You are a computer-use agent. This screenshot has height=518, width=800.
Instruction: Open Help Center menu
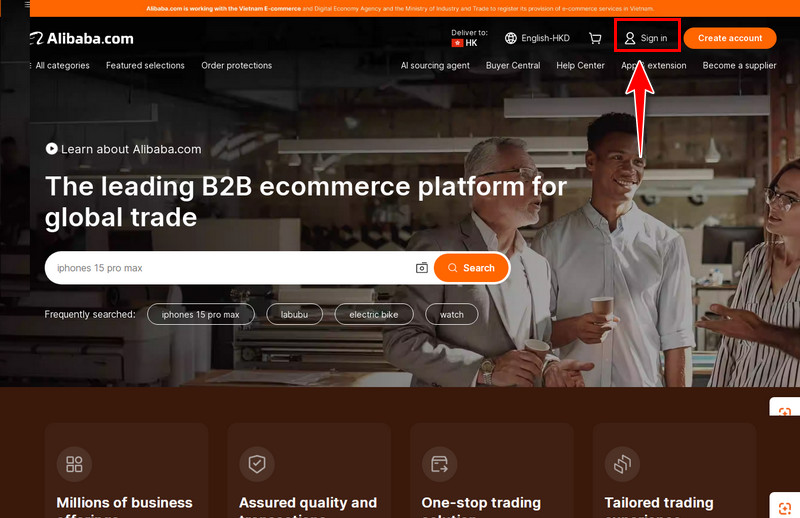pos(580,65)
